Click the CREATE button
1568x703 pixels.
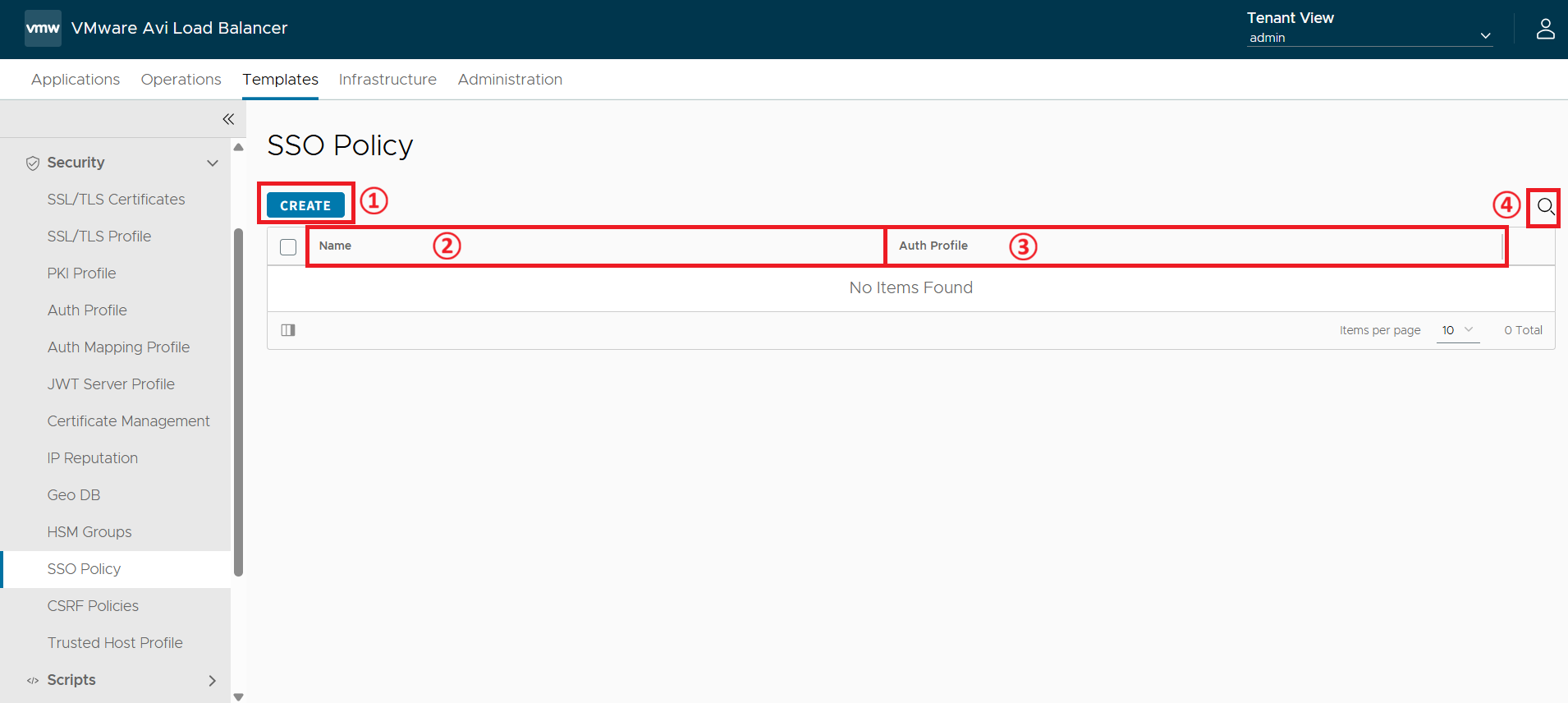(x=305, y=205)
